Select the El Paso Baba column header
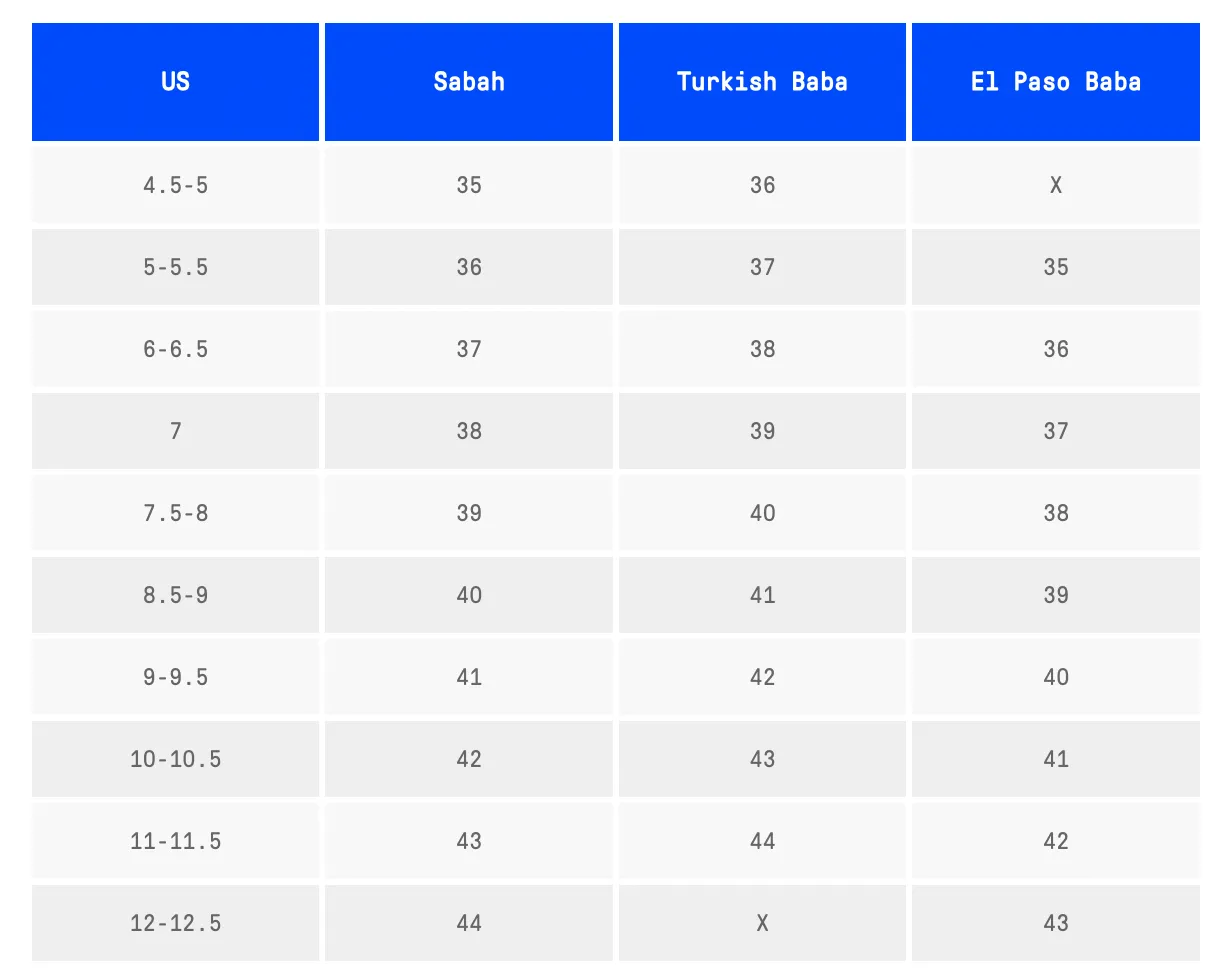 coord(1055,81)
